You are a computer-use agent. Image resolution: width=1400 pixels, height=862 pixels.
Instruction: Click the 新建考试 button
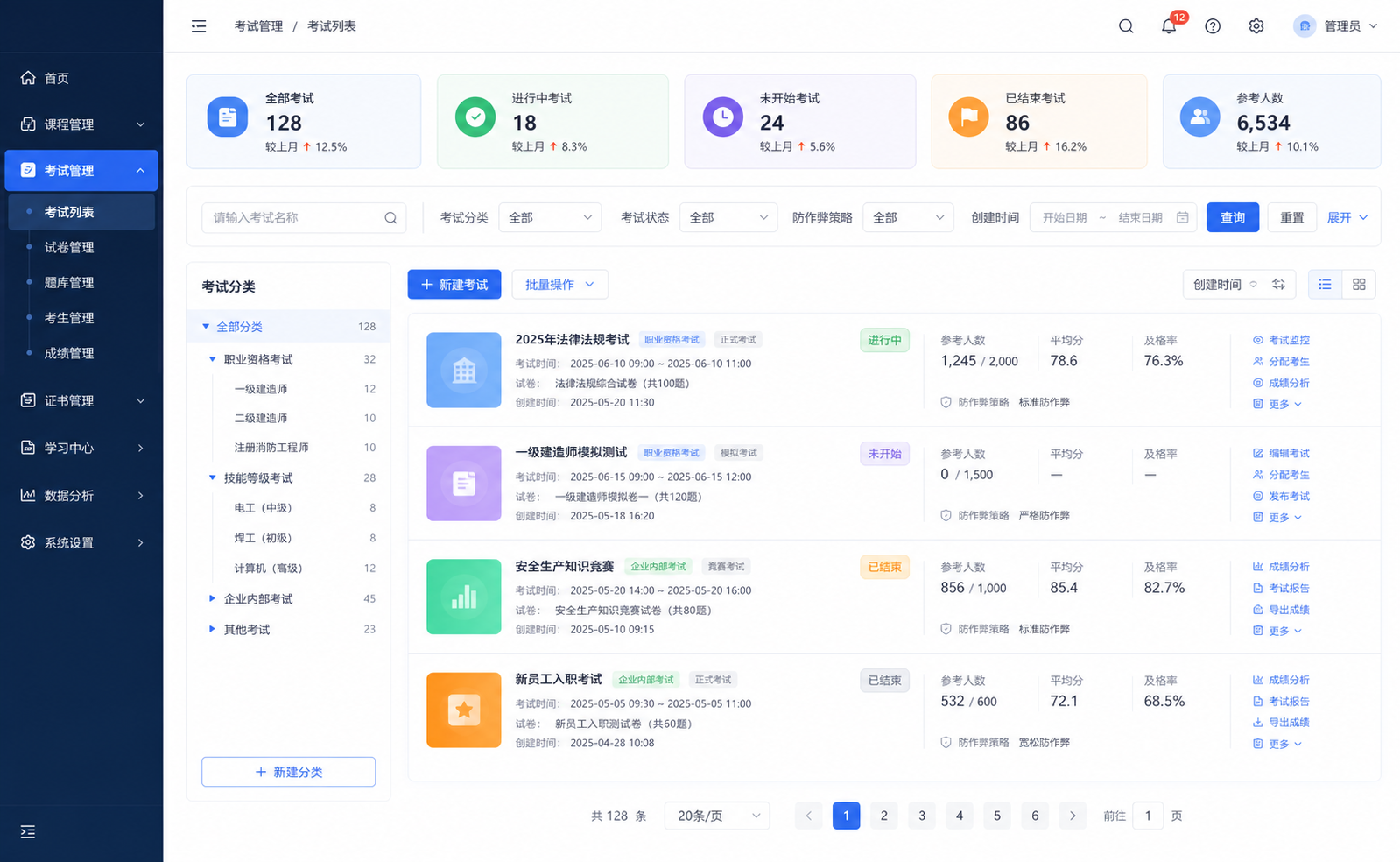[x=454, y=284]
